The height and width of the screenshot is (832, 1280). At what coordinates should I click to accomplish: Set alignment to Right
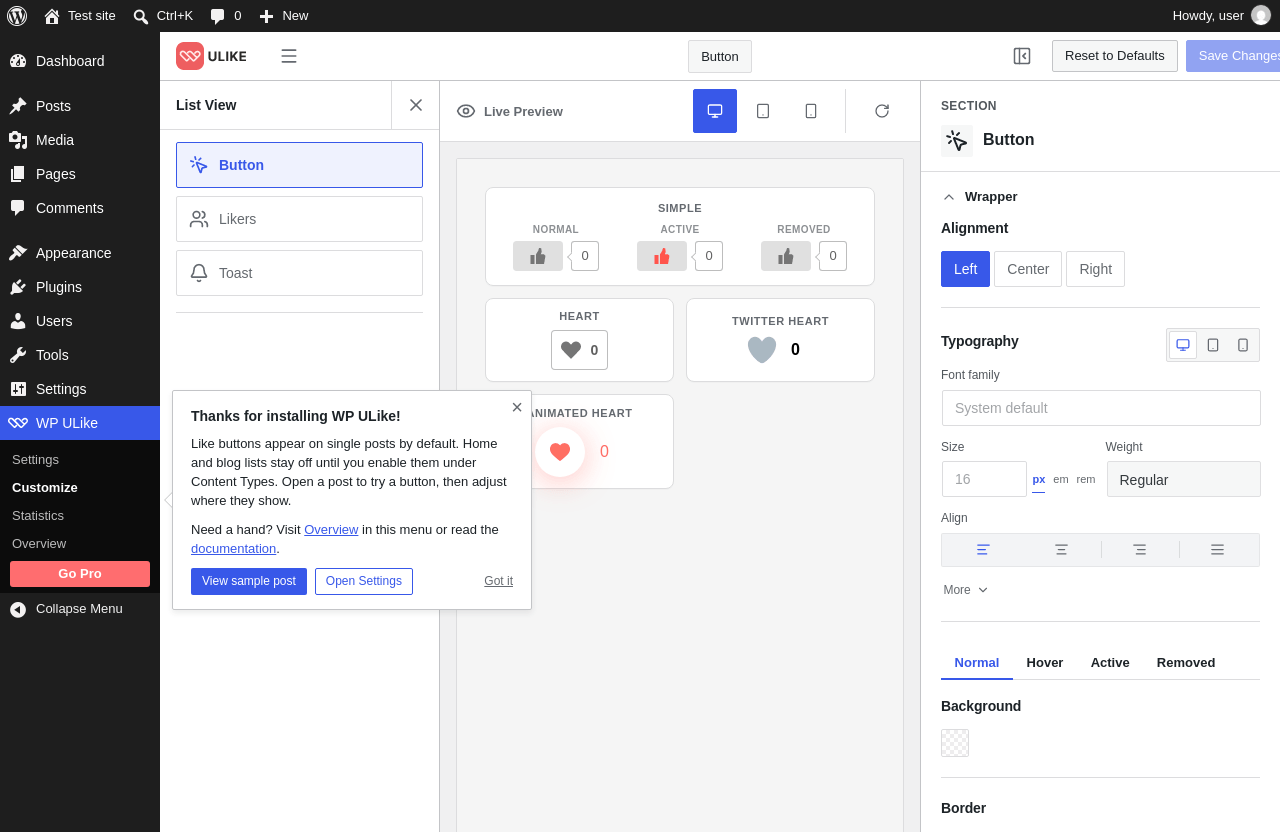pyautogui.click(x=1095, y=269)
